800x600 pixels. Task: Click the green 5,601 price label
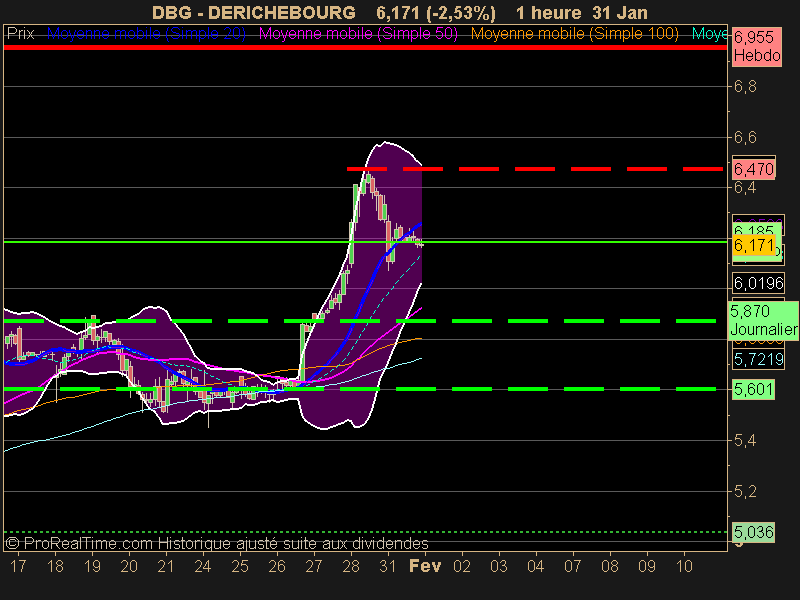click(754, 389)
